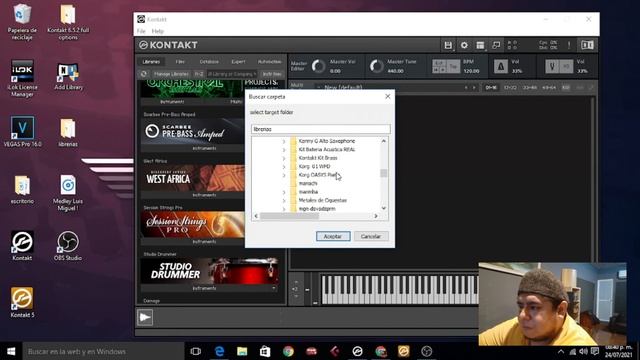
Task: Expand the marimba folder arrow
Action: pos(284,192)
